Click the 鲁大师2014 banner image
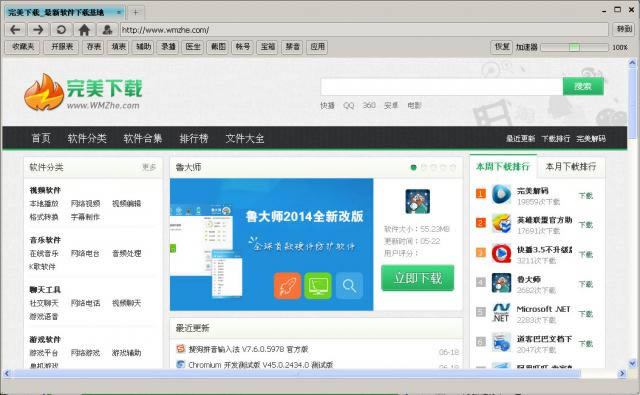 click(x=271, y=244)
